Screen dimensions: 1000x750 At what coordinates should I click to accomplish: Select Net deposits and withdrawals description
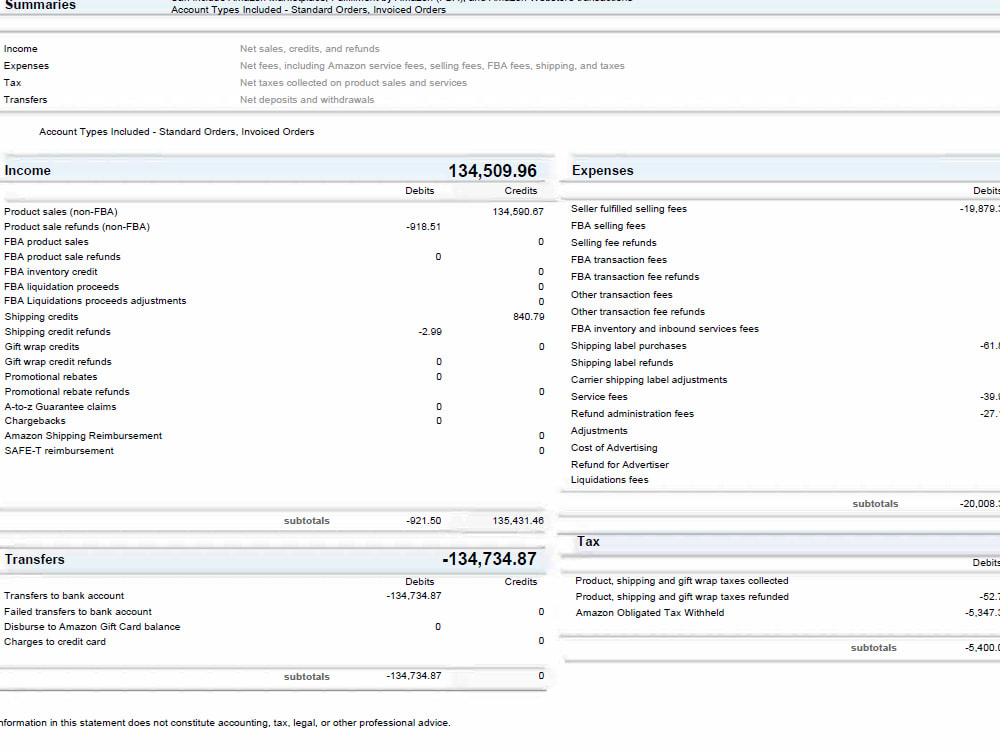click(x=307, y=100)
